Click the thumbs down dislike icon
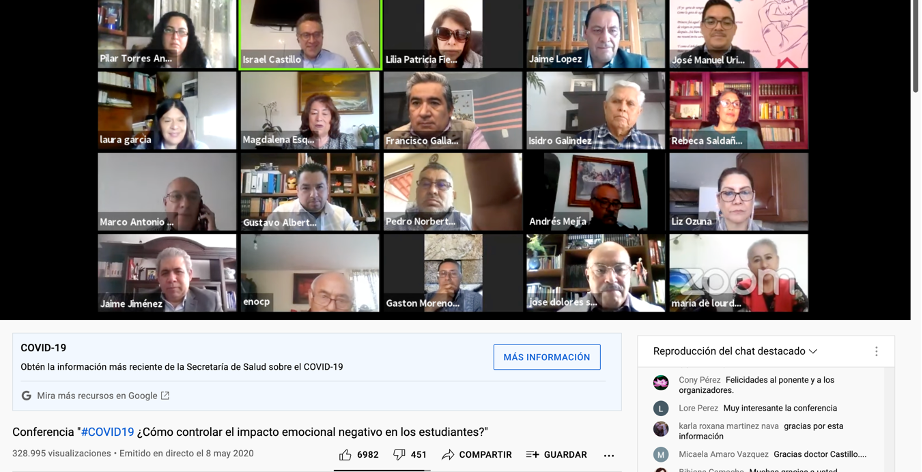Viewport: 922px width, 472px height. pos(399,454)
